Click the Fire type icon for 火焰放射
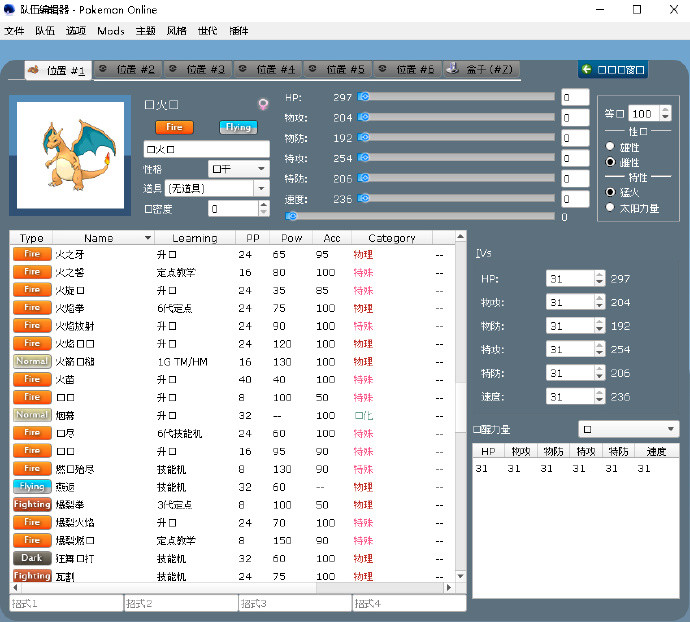Screen dimensions: 690x622 [32, 325]
